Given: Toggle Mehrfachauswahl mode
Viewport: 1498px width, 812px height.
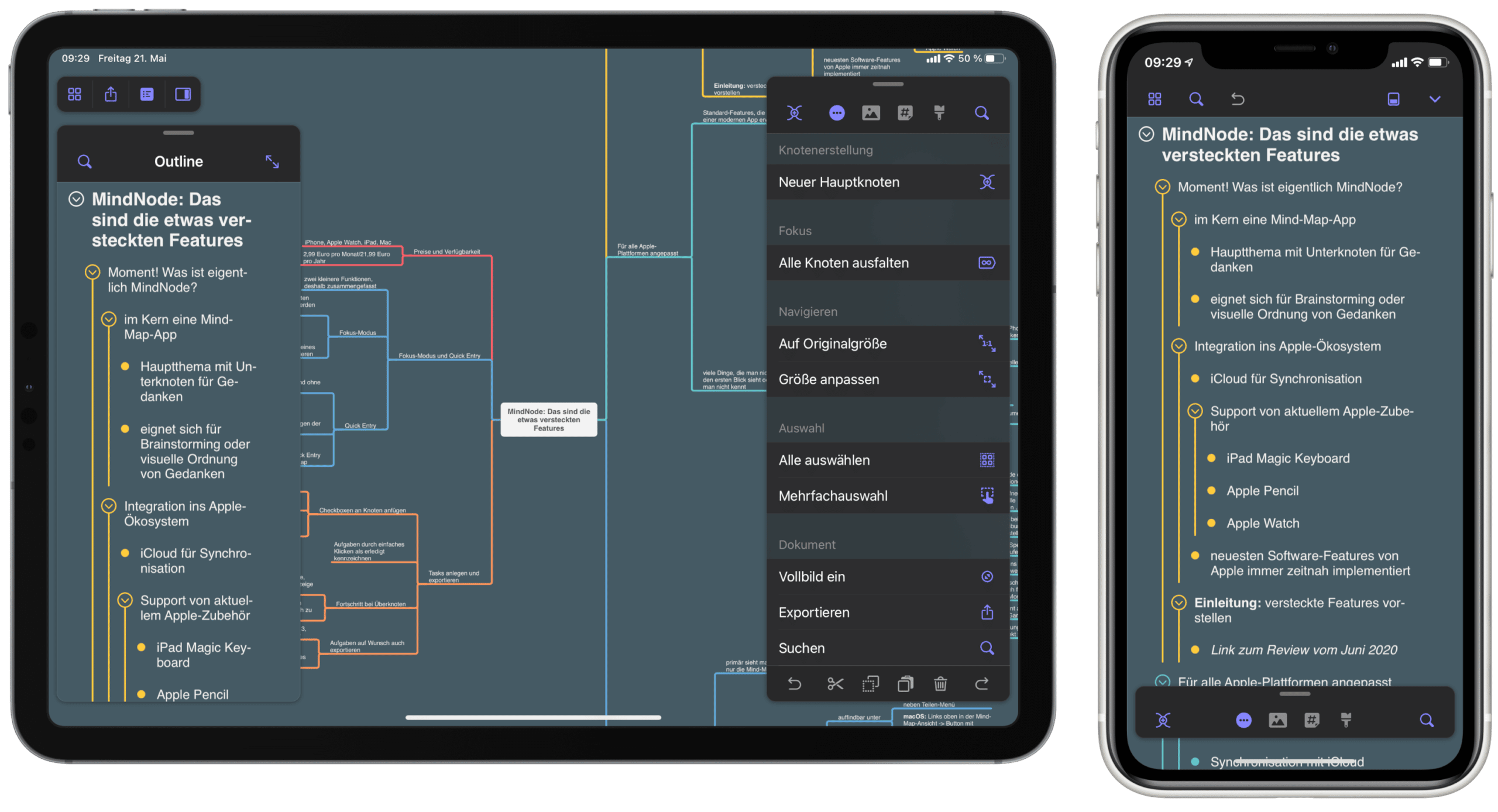Looking at the screenshot, I should coord(888,496).
